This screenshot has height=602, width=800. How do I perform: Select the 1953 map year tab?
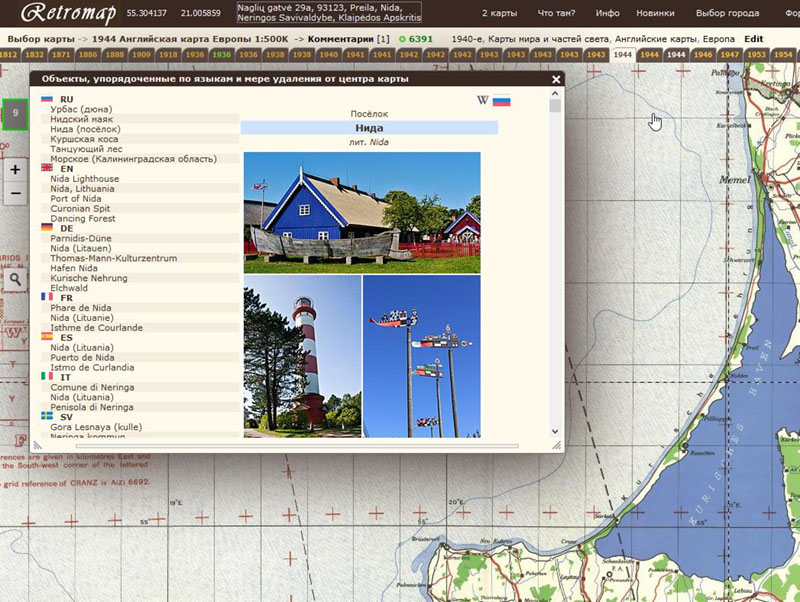[x=758, y=54]
